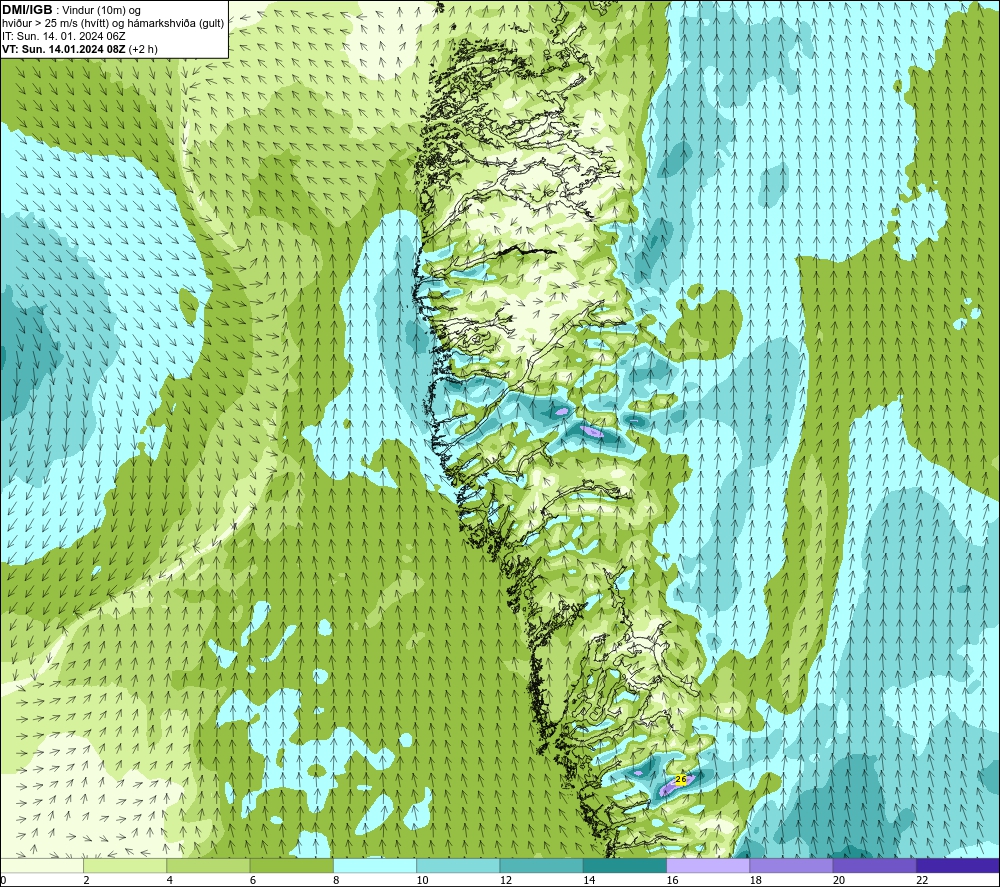Image resolution: width=1000 pixels, height=887 pixels.
Task: Click the scale label 22
Action: (922, 880)
